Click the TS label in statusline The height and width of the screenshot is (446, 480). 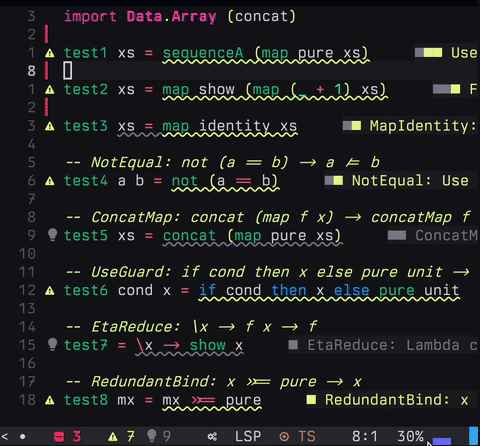pos(307,436)
